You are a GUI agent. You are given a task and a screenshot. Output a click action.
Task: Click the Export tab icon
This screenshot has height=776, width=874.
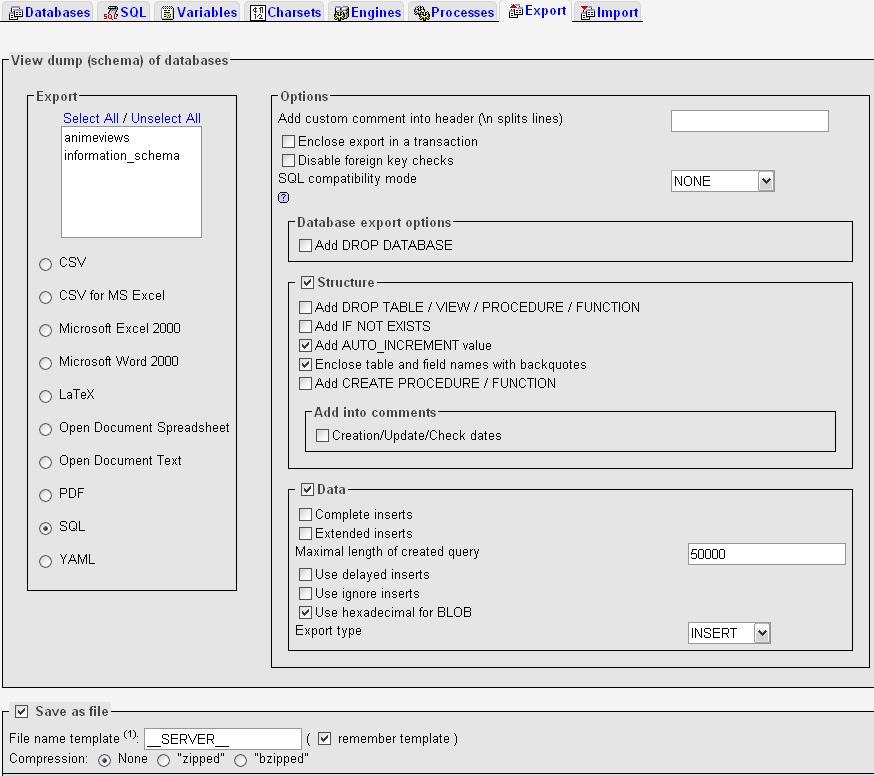point(516,11)
